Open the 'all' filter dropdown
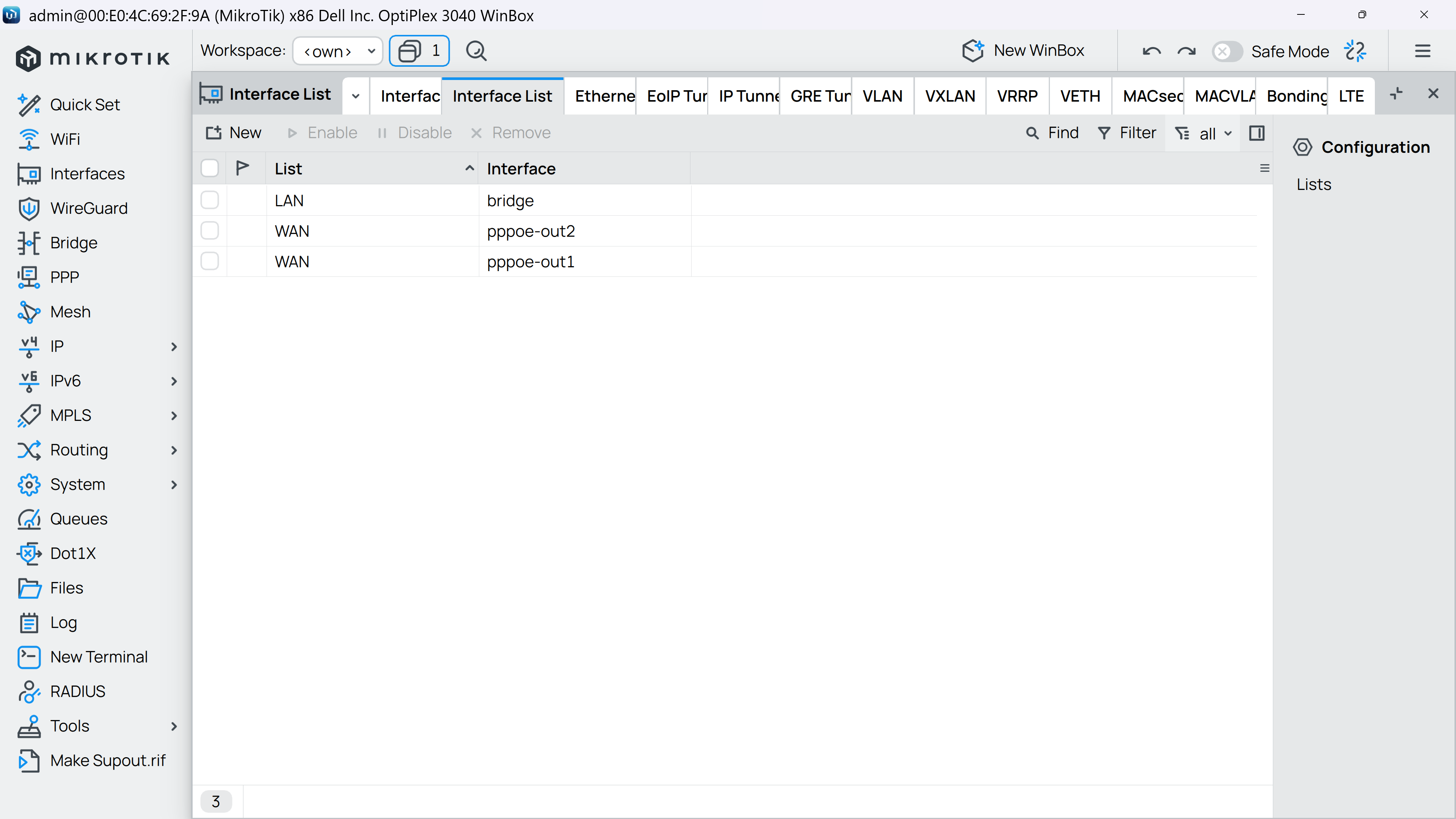The width and height of the screenshot is (1456, 819). [x=1203, y=133]
